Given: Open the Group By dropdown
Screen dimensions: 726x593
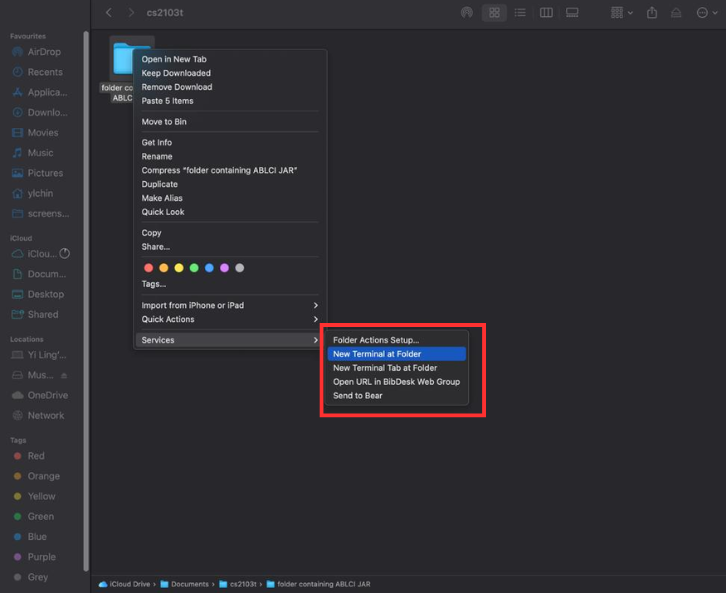Looking at the screenshot, I should click(621, 12).
